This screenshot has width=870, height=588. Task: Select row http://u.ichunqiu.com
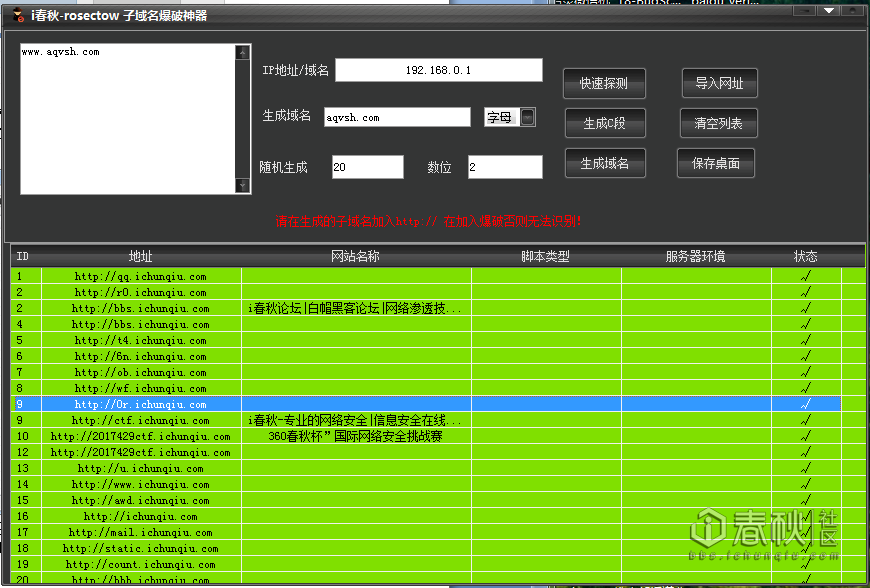click(426, 468)
